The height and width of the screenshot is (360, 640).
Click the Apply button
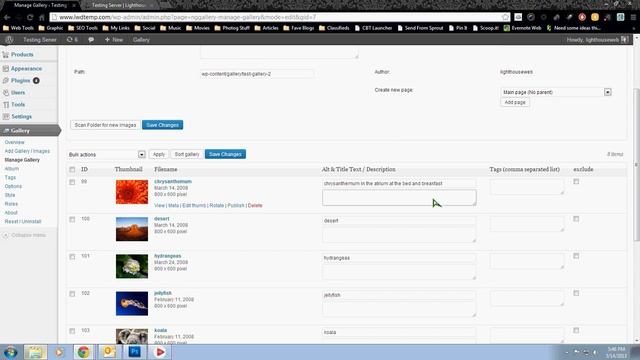(159, 154)
